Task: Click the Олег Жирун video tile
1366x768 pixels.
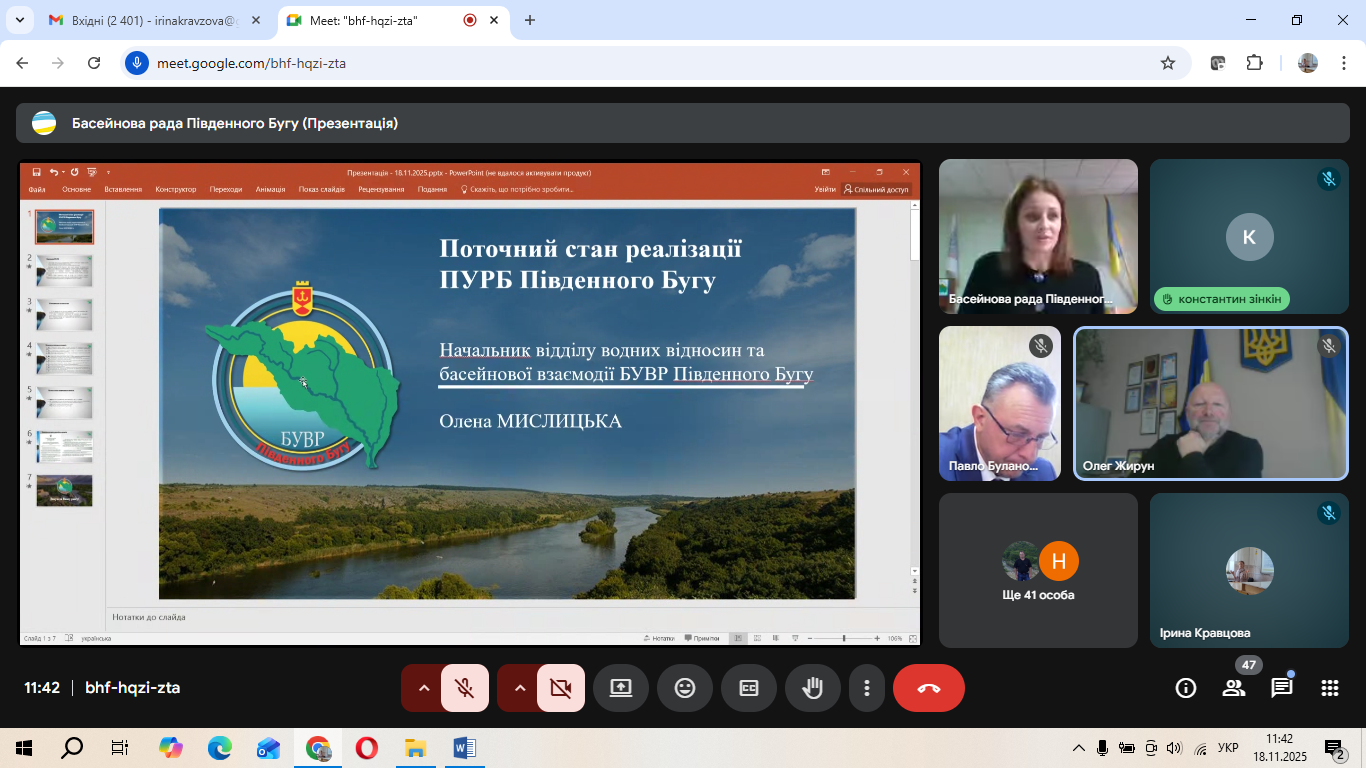Action: pos(1211,404)
